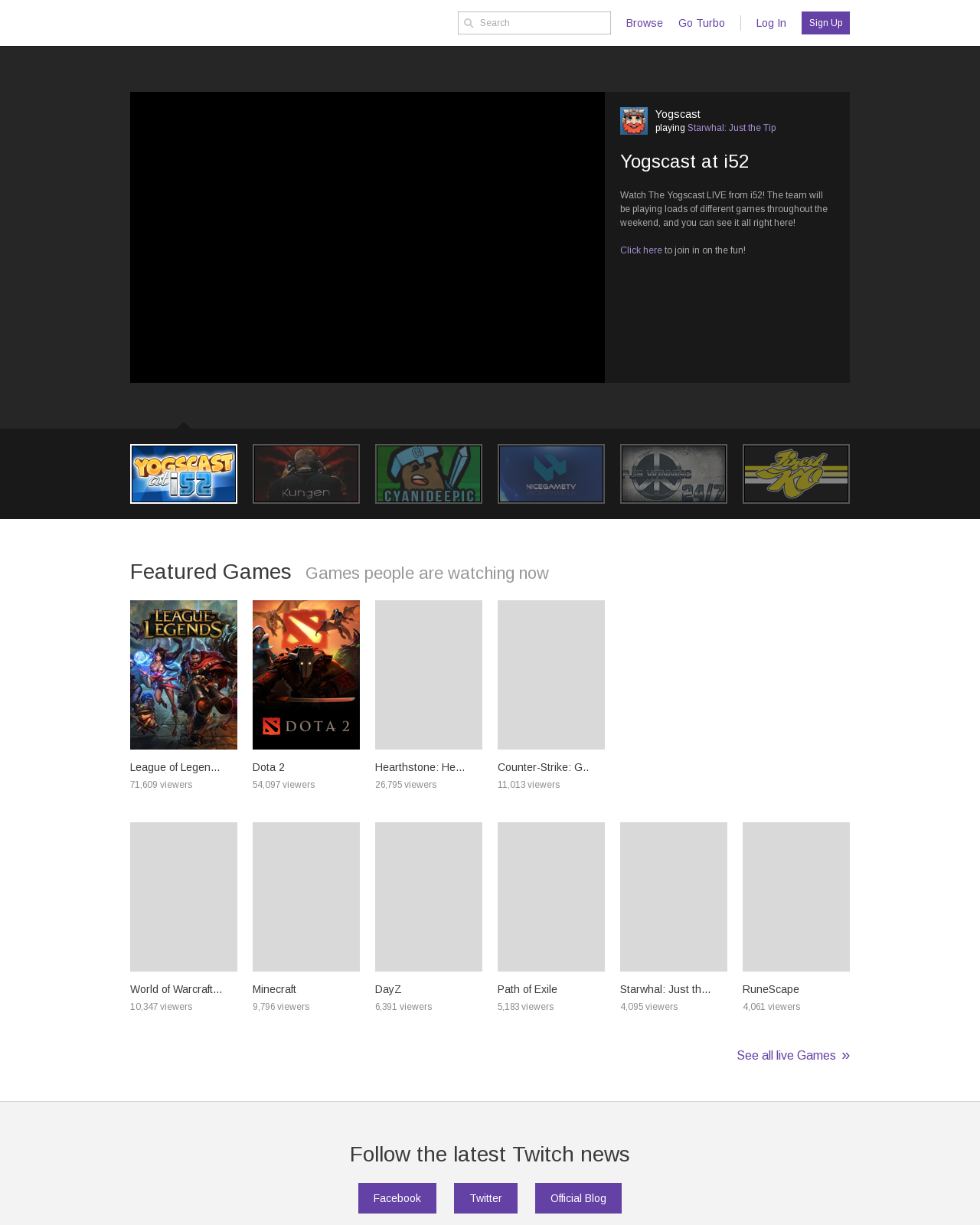Follow the Click here link
This screenshot has height=1225, width=980.
point(641,250)
